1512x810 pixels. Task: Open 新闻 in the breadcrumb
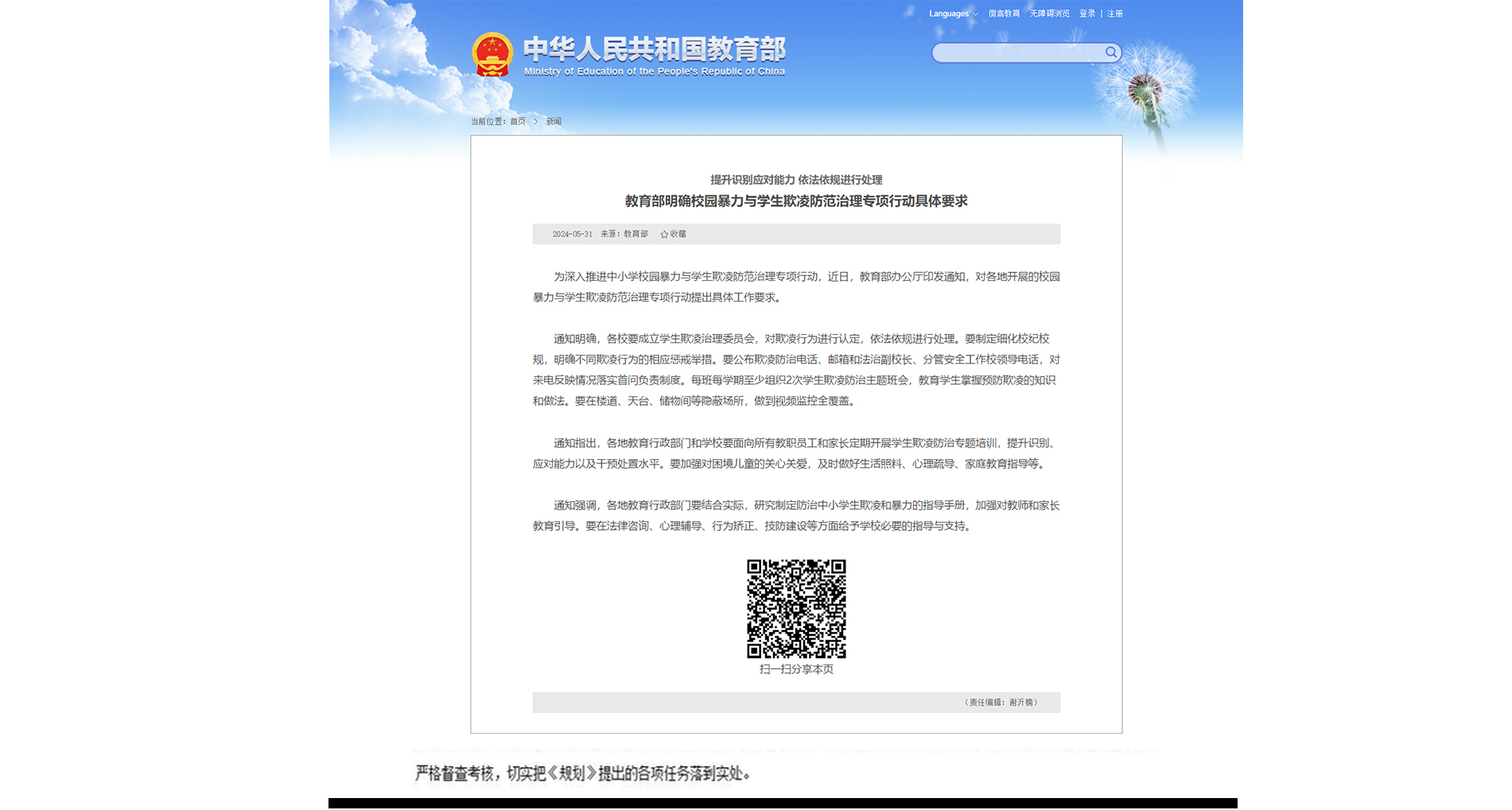pos(554,122)
